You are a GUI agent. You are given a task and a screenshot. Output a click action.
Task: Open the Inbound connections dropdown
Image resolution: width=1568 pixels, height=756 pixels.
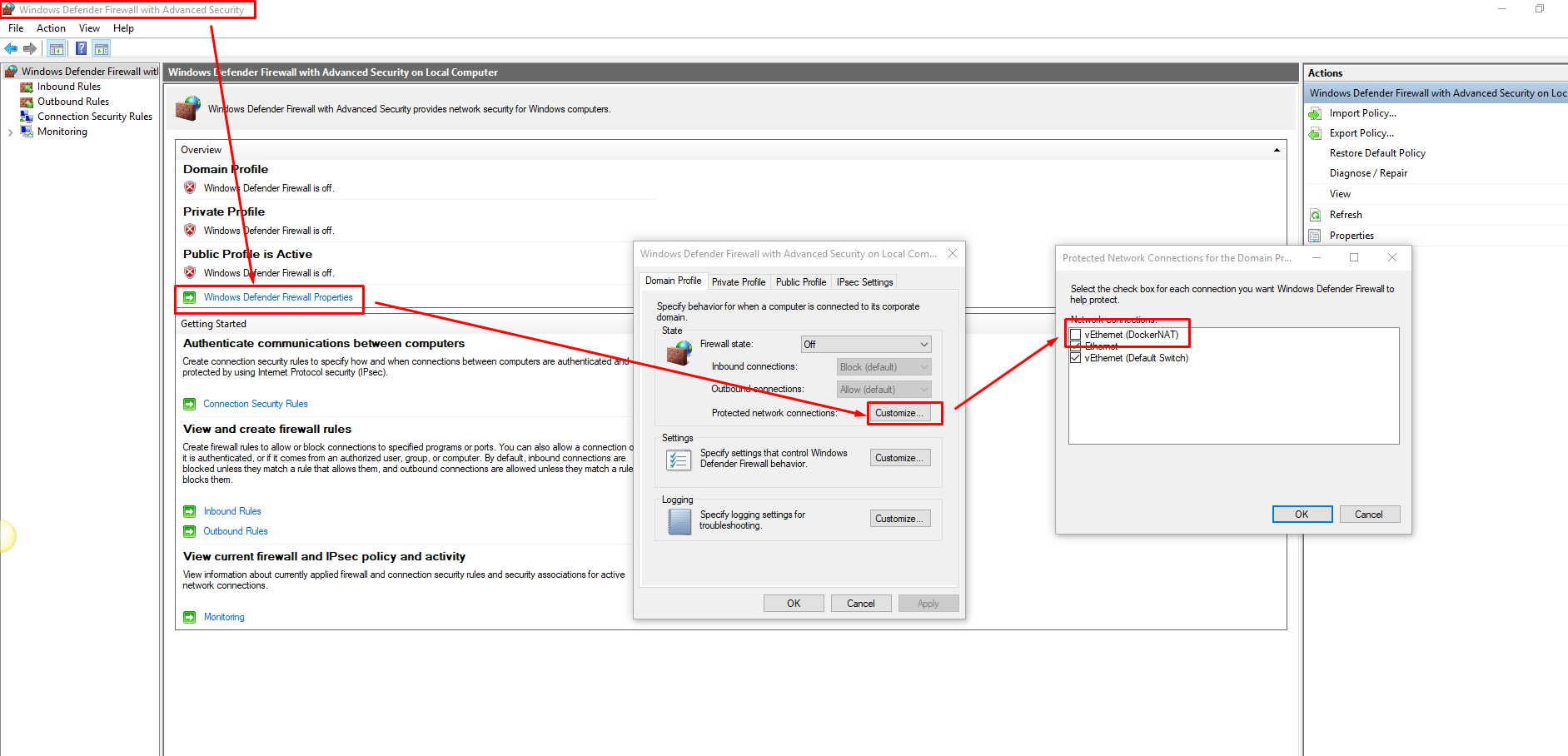[x=884, y=367]
